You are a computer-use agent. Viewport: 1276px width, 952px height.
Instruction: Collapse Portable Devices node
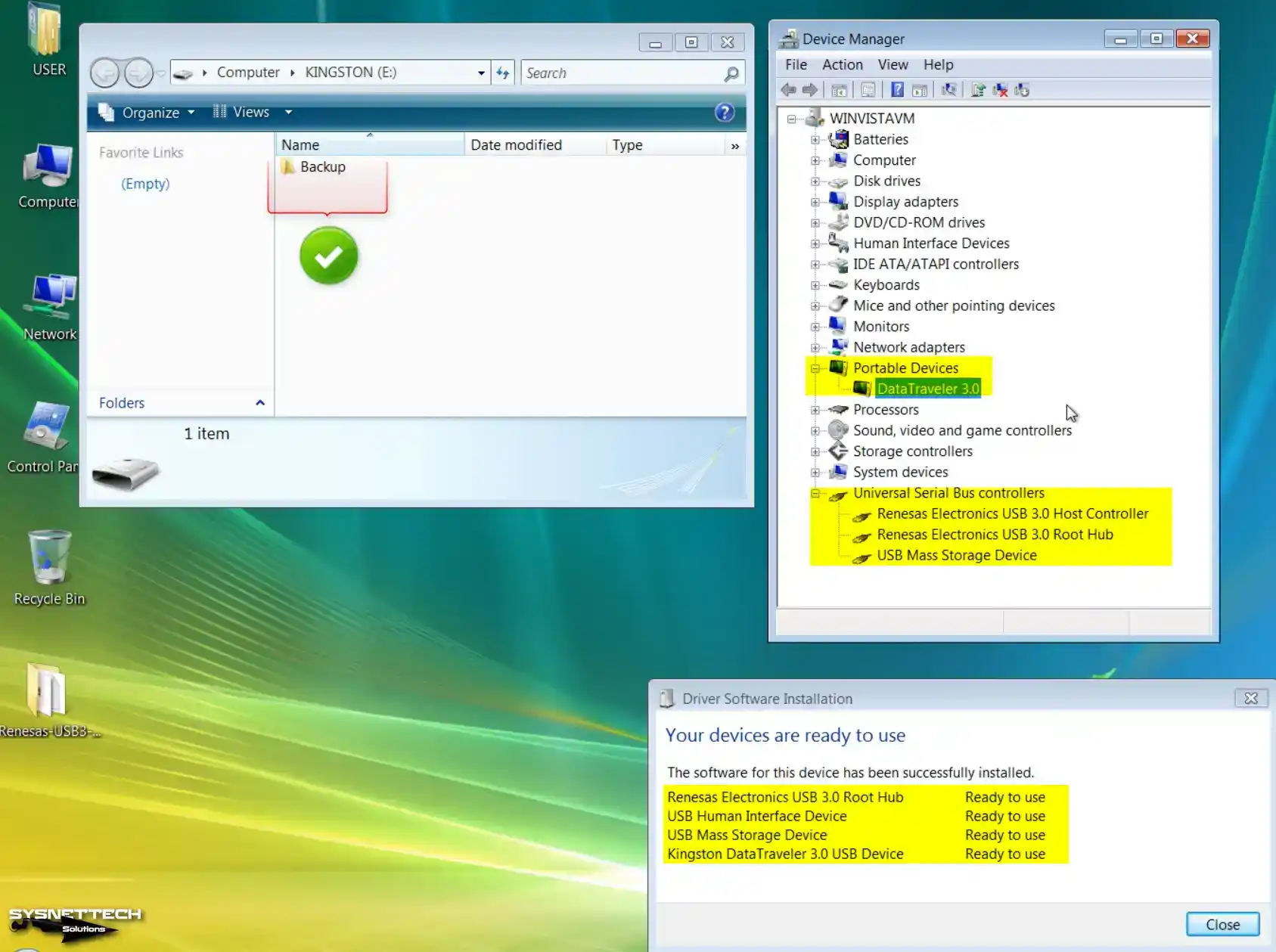coord(815,368)
